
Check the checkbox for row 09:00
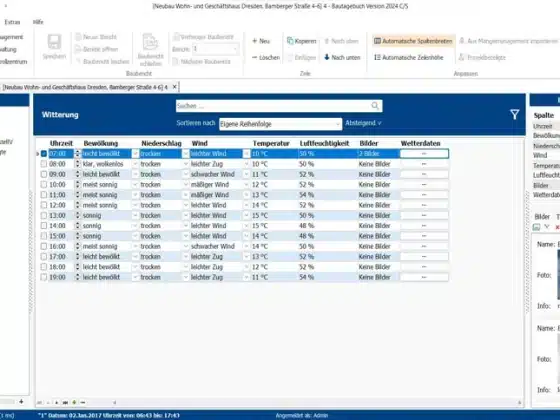click(44, 174)
